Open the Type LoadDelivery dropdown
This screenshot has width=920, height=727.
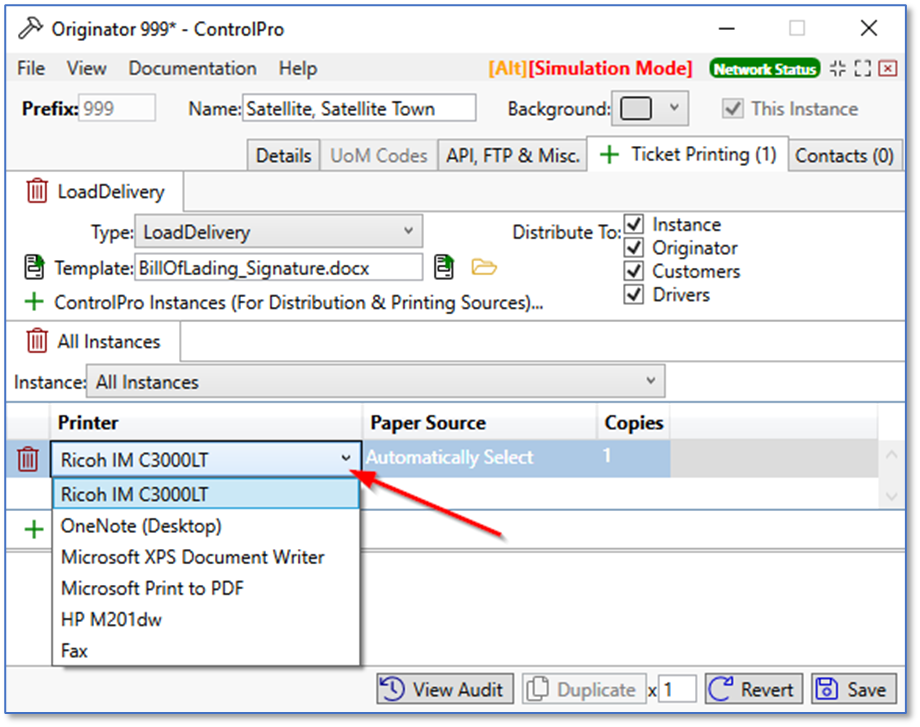278,232
